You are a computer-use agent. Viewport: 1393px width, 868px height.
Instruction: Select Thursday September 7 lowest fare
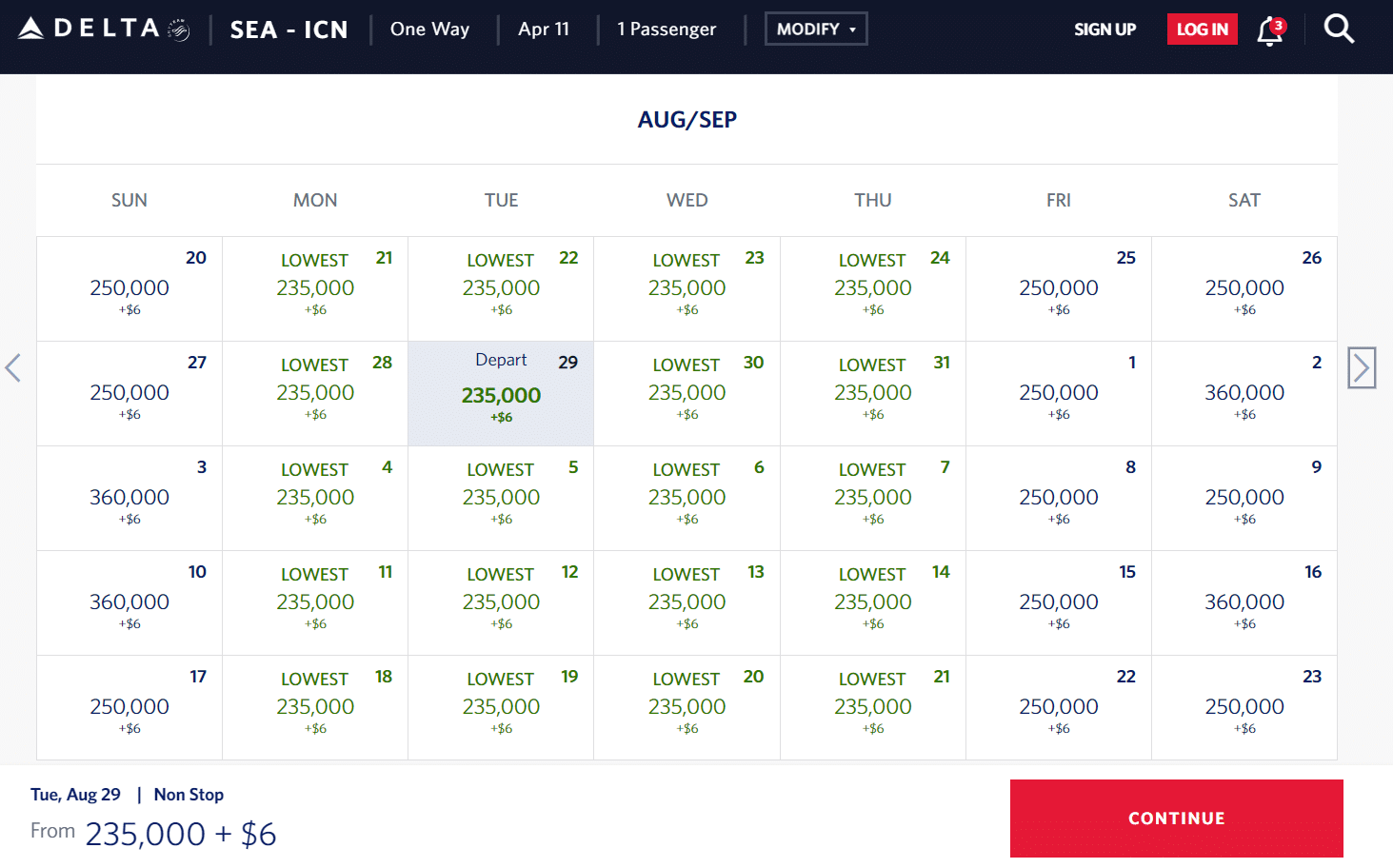pyautogui.click(x=872, y=498)
